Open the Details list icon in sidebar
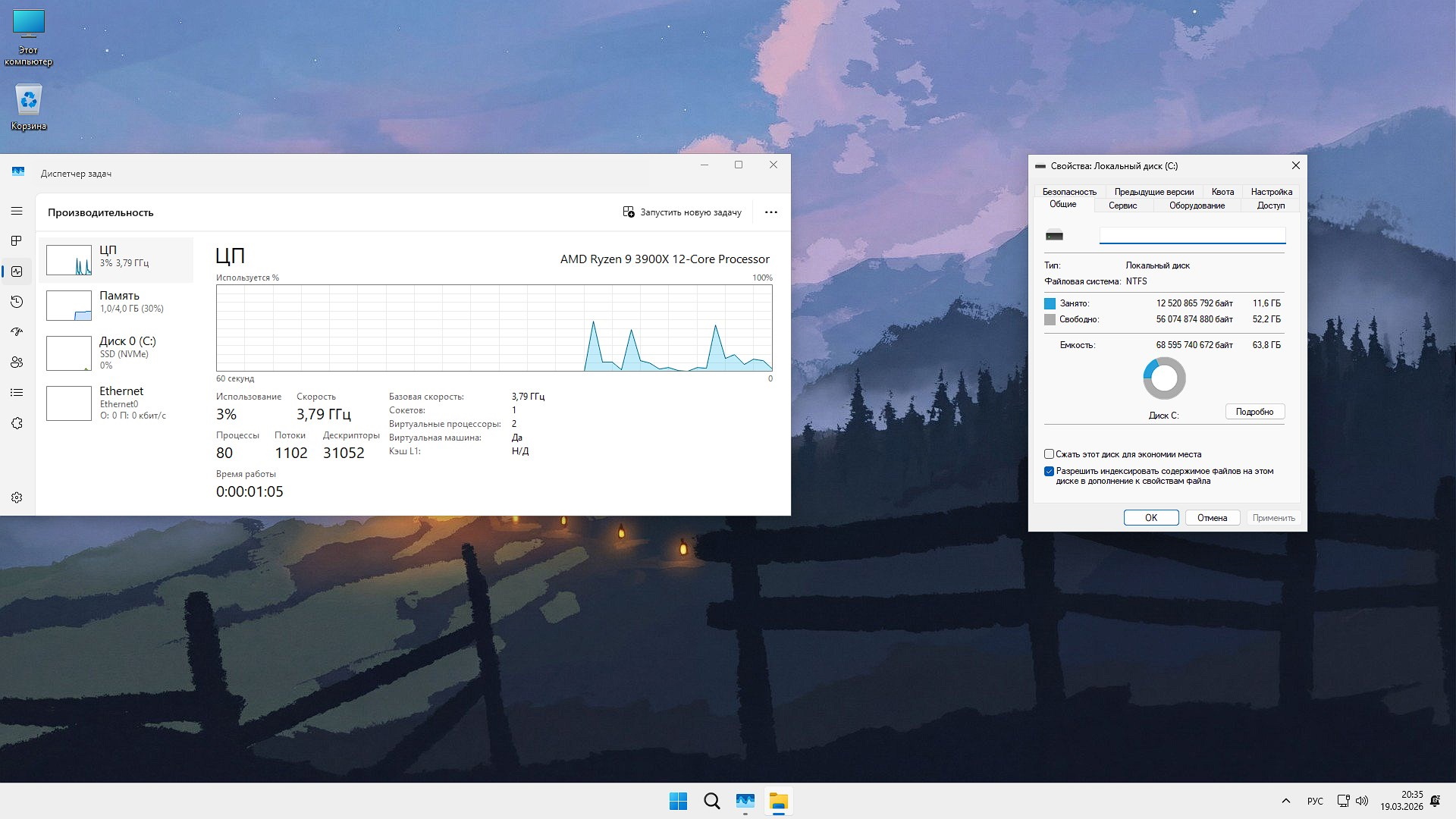This screenshot has width=1456, height=819. click(x=17, y=392)
